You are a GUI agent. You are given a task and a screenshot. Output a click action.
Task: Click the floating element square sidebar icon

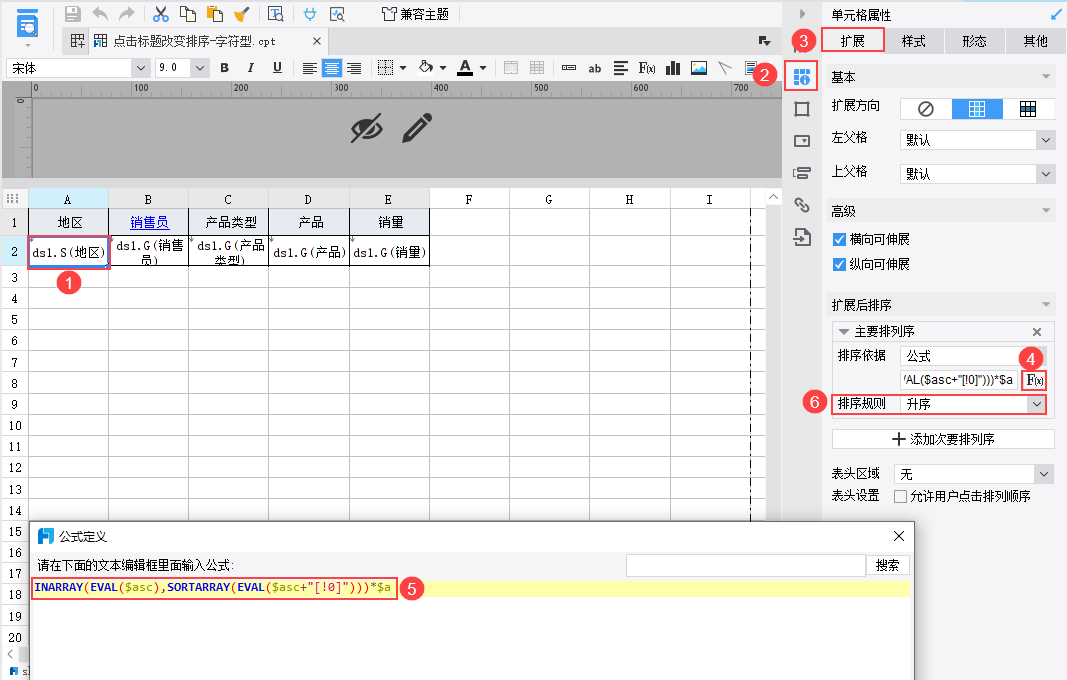802,109
